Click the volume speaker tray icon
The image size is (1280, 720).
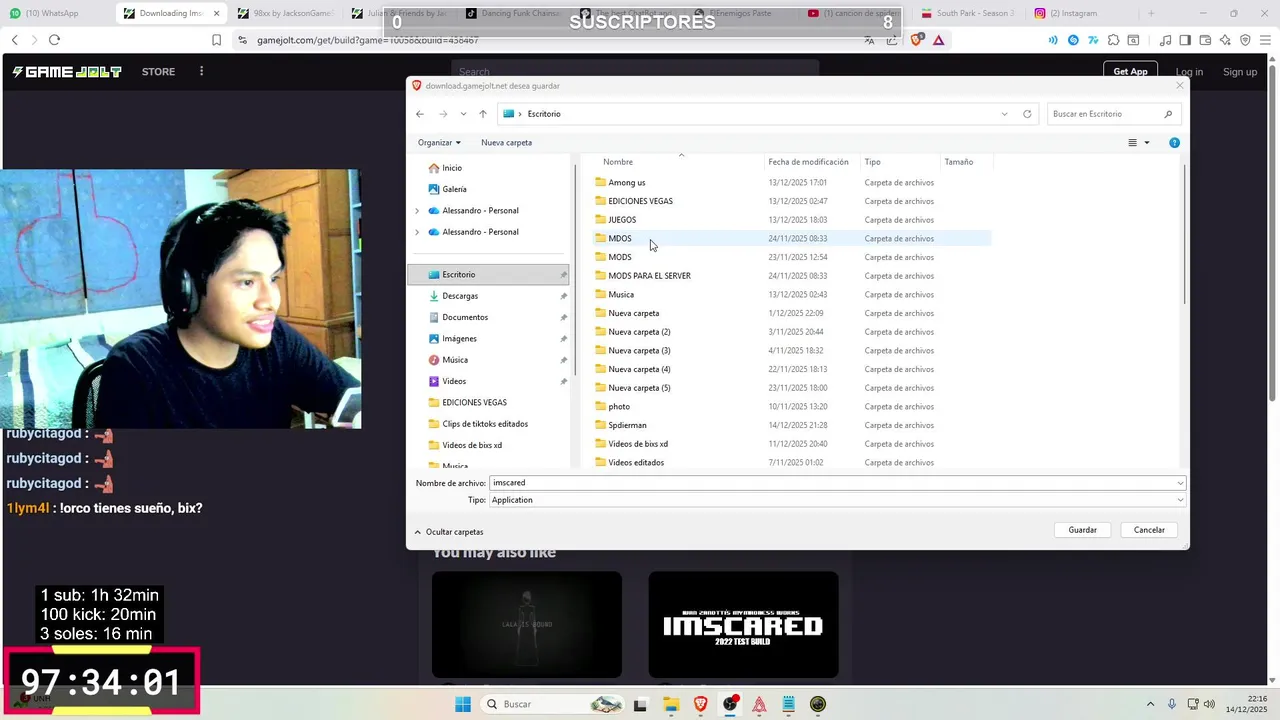tap(1209, 704)
